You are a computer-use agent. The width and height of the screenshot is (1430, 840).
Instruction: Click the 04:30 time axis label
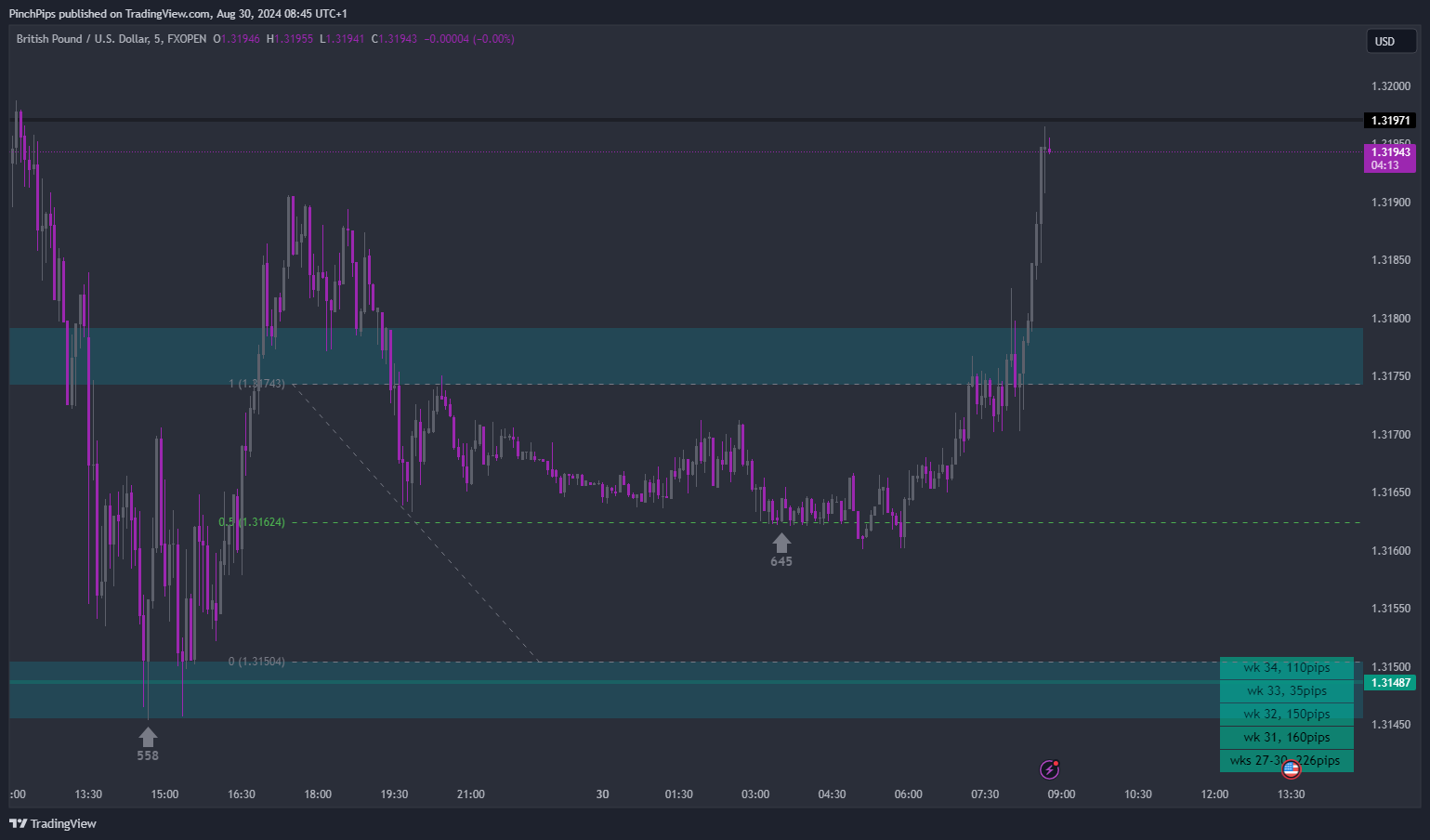point(832,794)
